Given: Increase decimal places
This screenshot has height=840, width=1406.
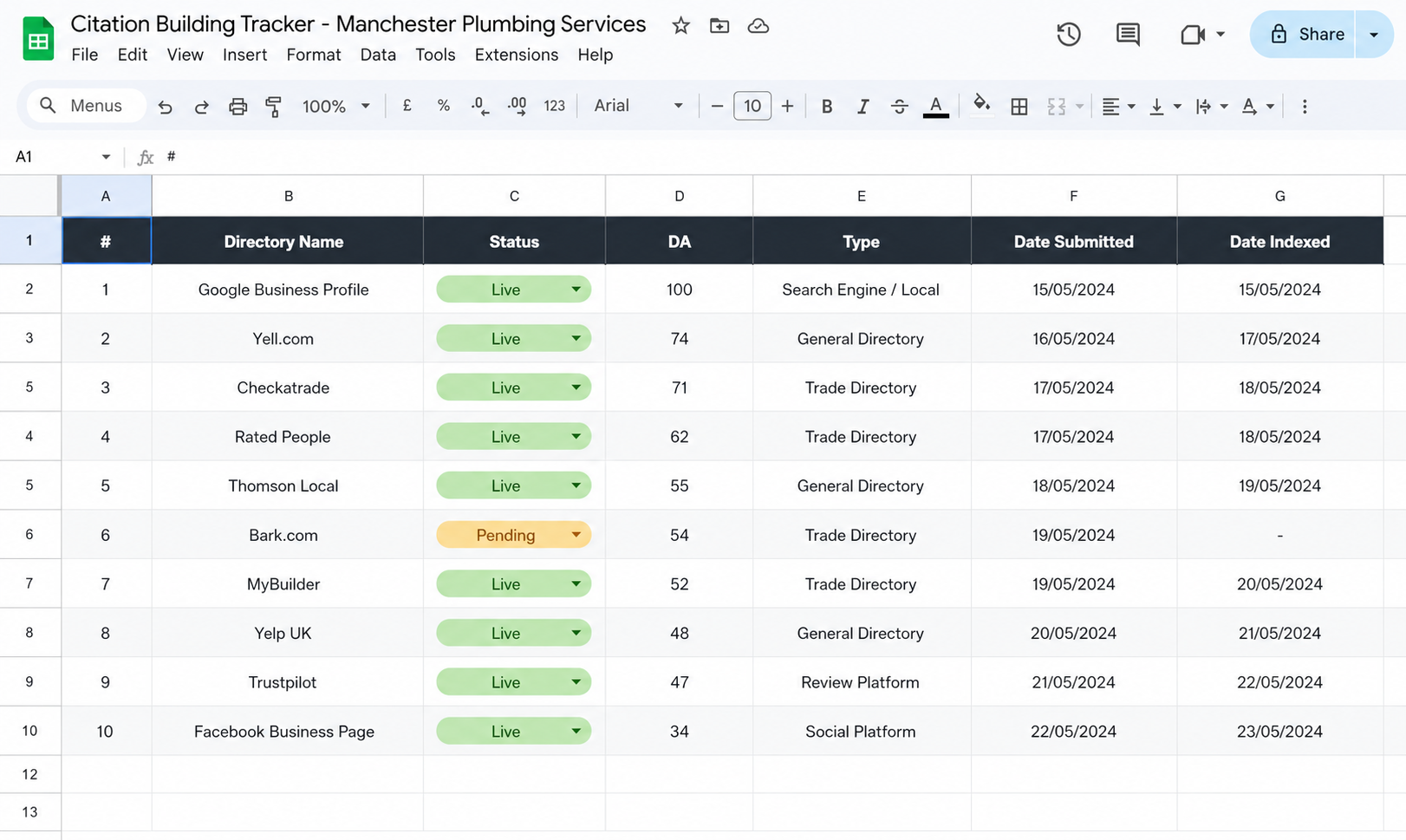Looking at the screenshot, I should [x=517, y=106].
